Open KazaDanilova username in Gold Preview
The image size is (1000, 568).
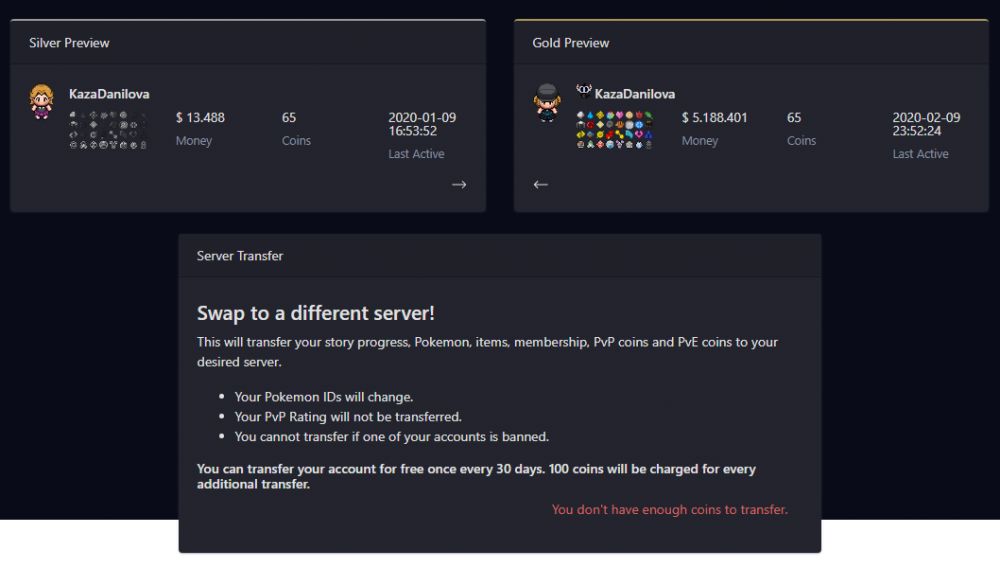click(635, 94)
